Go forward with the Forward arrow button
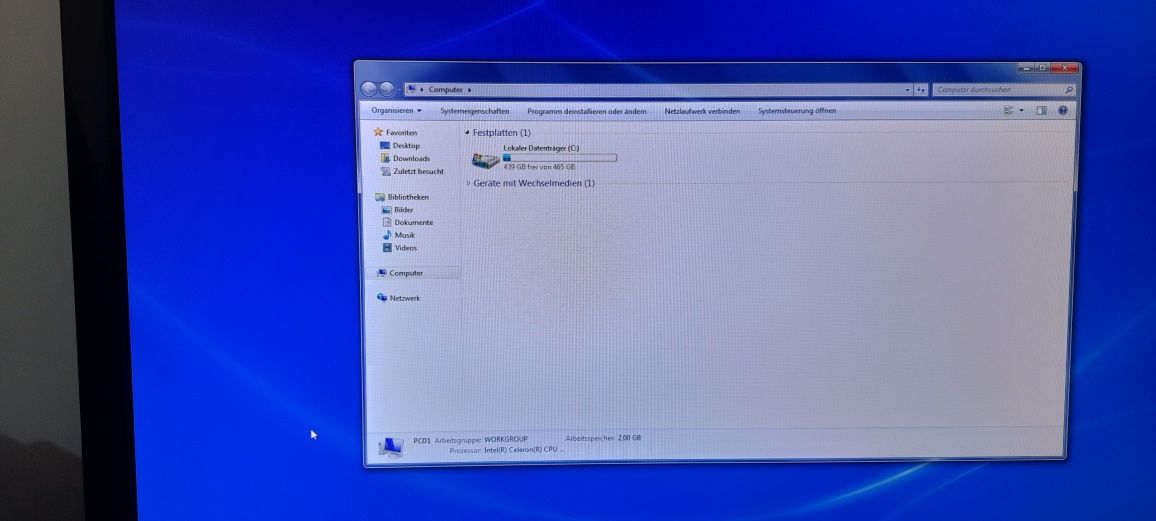 [386, 89]
